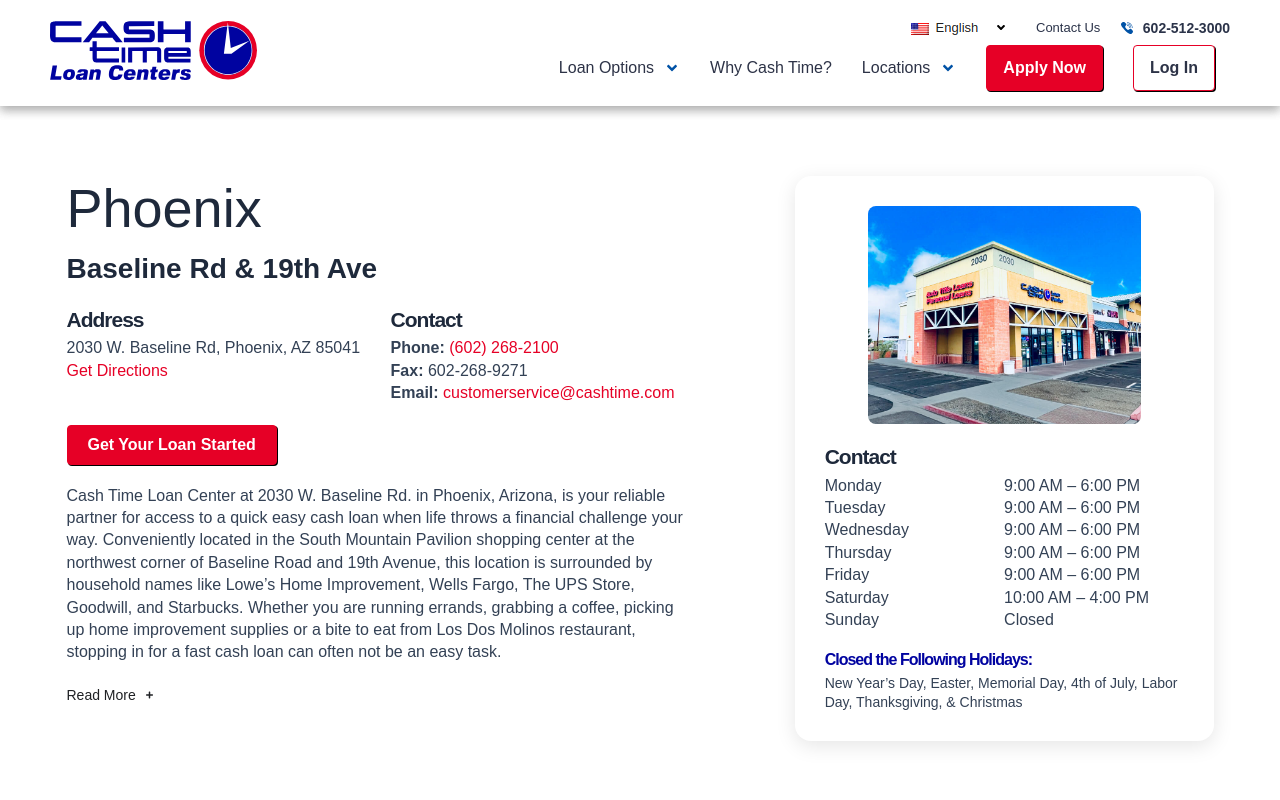Image resolution: width=1280 pixels, height=800 pixels.
Task: Call 602-512-3000 from header
Action: [1186, 28]
